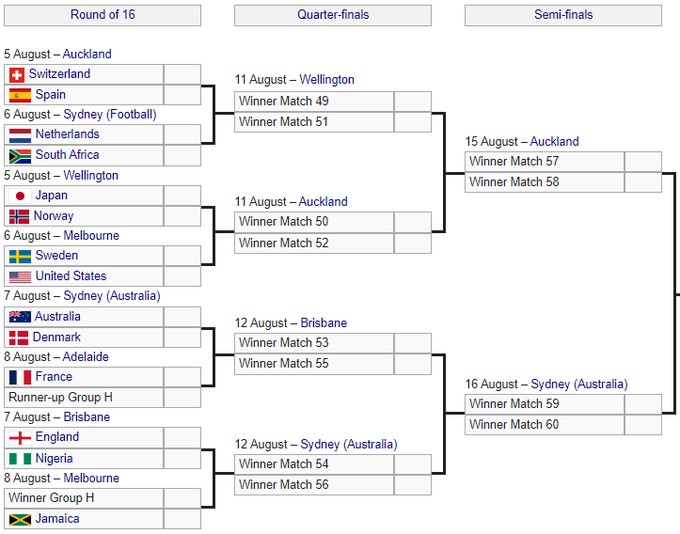Click the England flag icon
This screenshot has height=534, width=680.
pos(19,438)
